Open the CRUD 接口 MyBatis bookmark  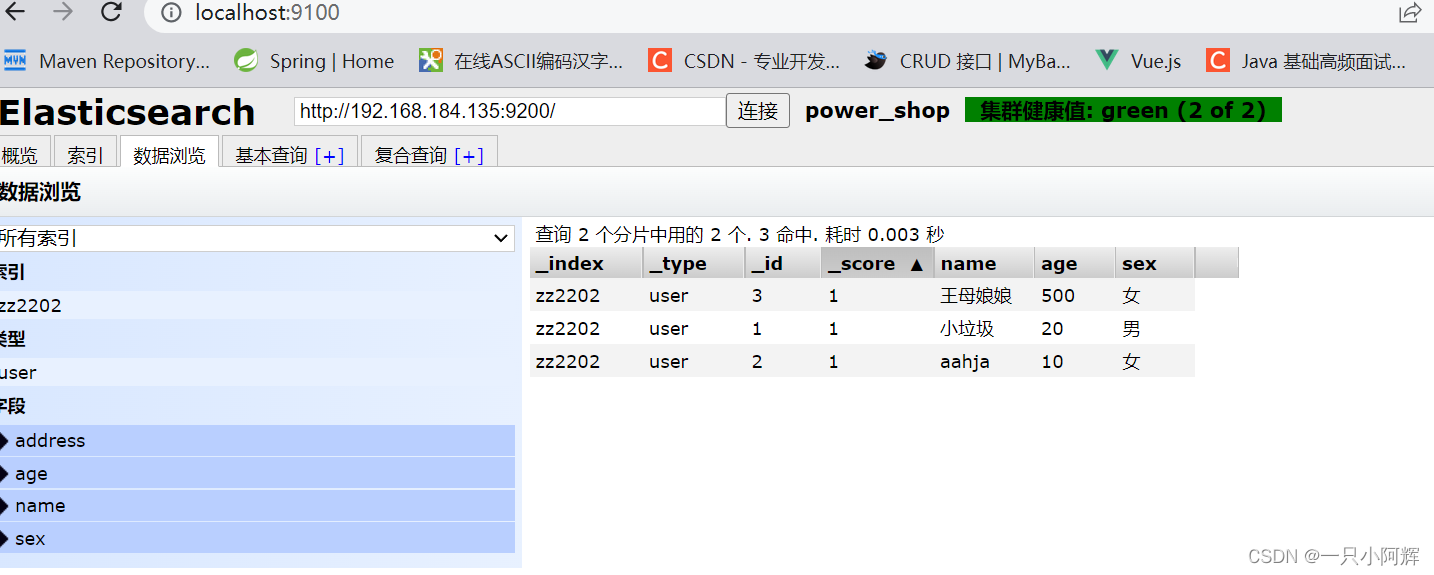tap(968, 61)
